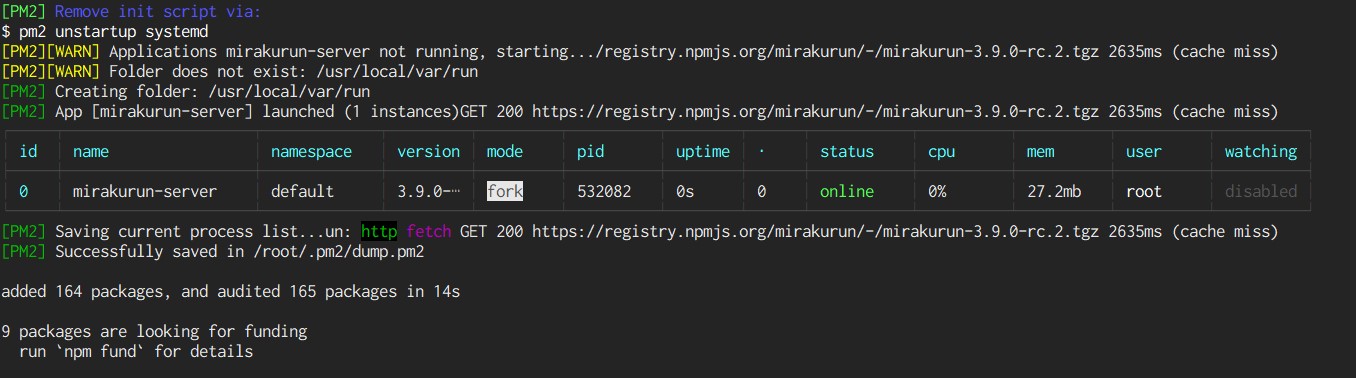1356x378 pixels.
Task: Click the highlighted 'fork' mode cell
Action: pos(505,191)
